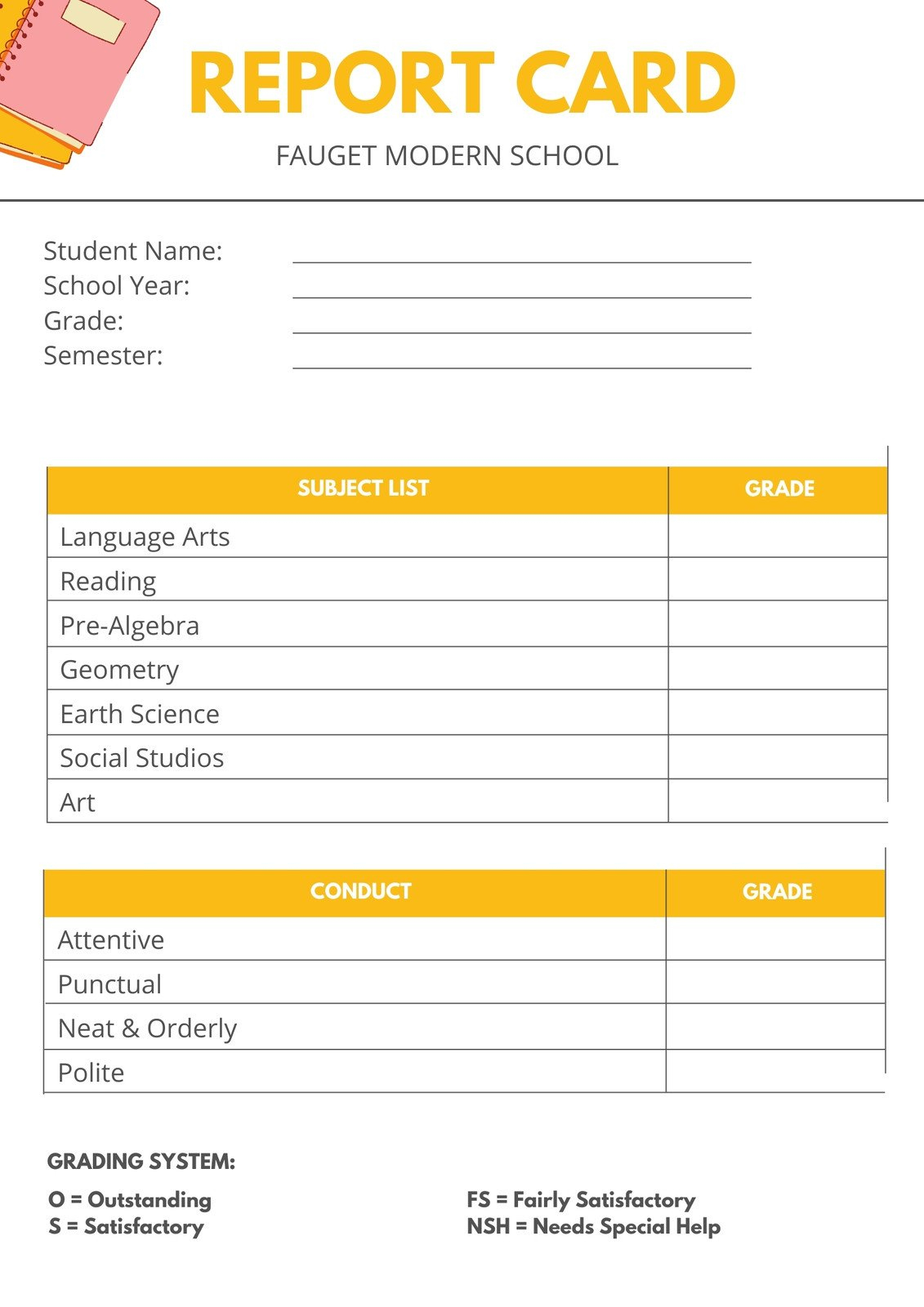This screenshot has width=924, height=1307.
Task: Click the Geometry grade cell
Action: [x=777, y=668]
